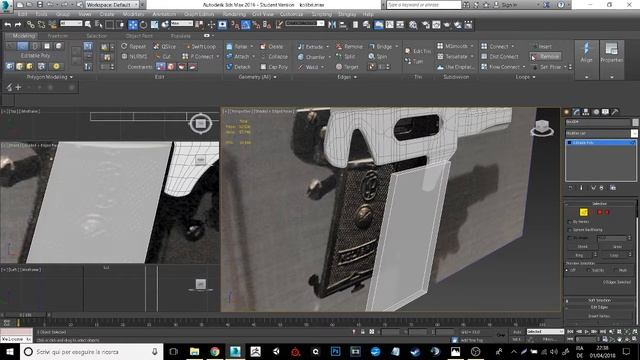Viewport: 640px width, 360px height.
Task: Switch to the Freeform ribbon tab
Action: click(58, 36)
